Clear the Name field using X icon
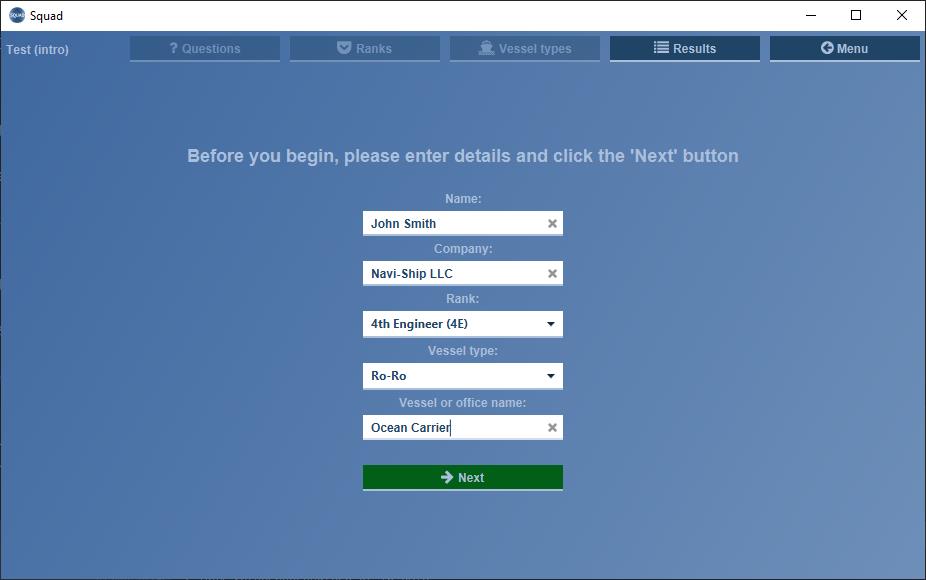Viewport: 926px width, 580px height. [x=552, y=224]
